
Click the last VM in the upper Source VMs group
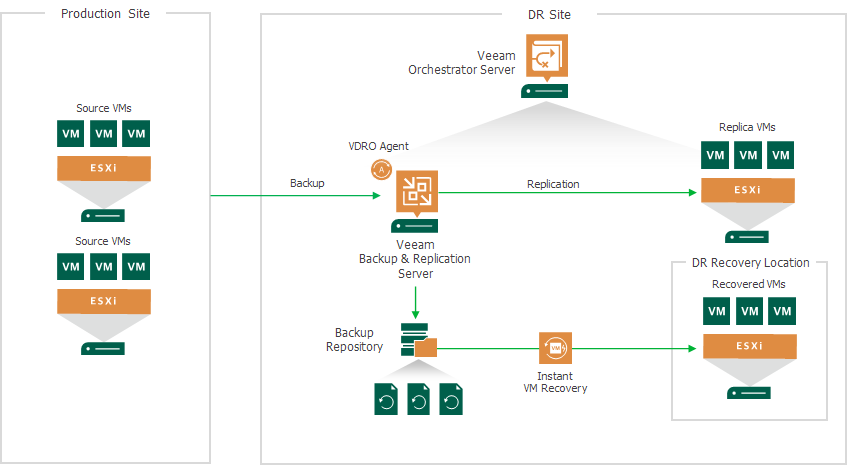pos(136,133)
